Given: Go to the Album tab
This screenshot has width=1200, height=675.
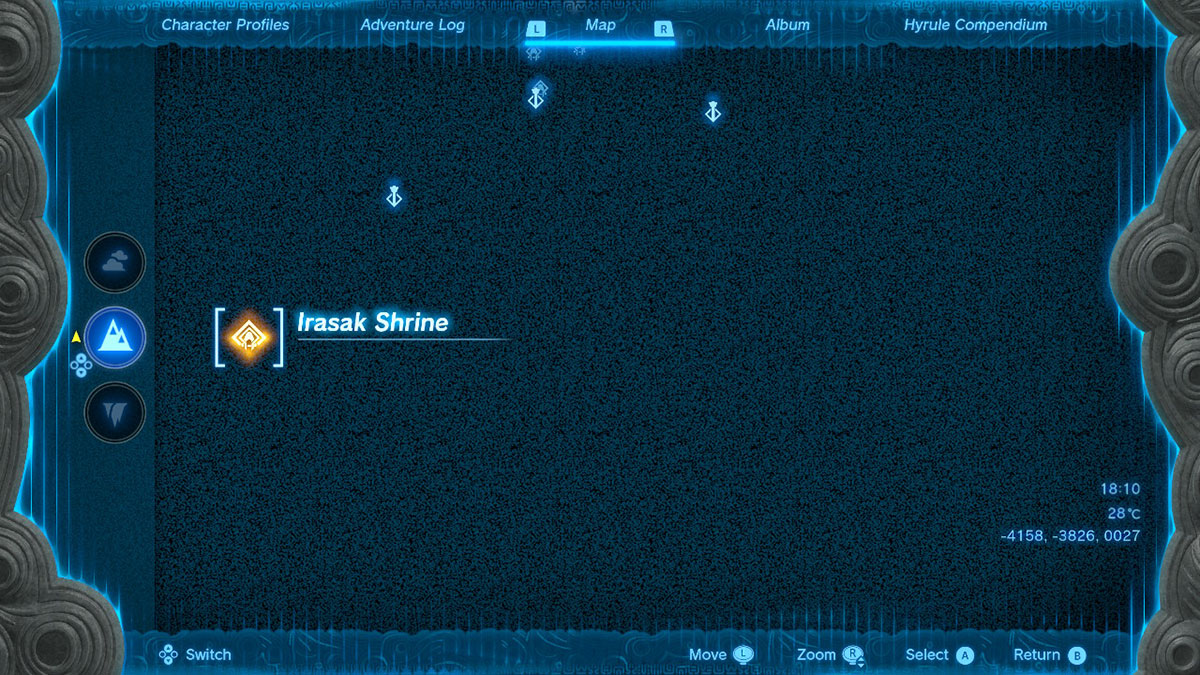Looking at the screenshot, I should pyautogui.click(x=787, y=25).
